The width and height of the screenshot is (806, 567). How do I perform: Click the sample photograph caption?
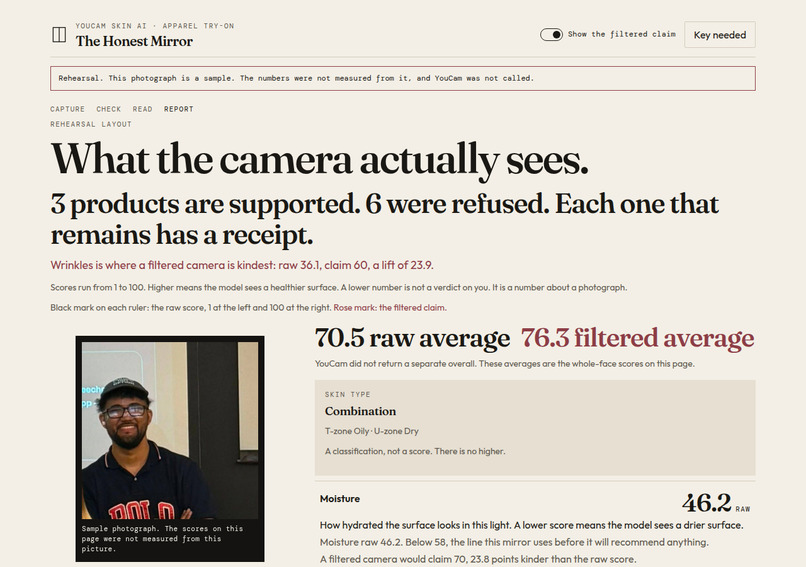click(162, 539)
